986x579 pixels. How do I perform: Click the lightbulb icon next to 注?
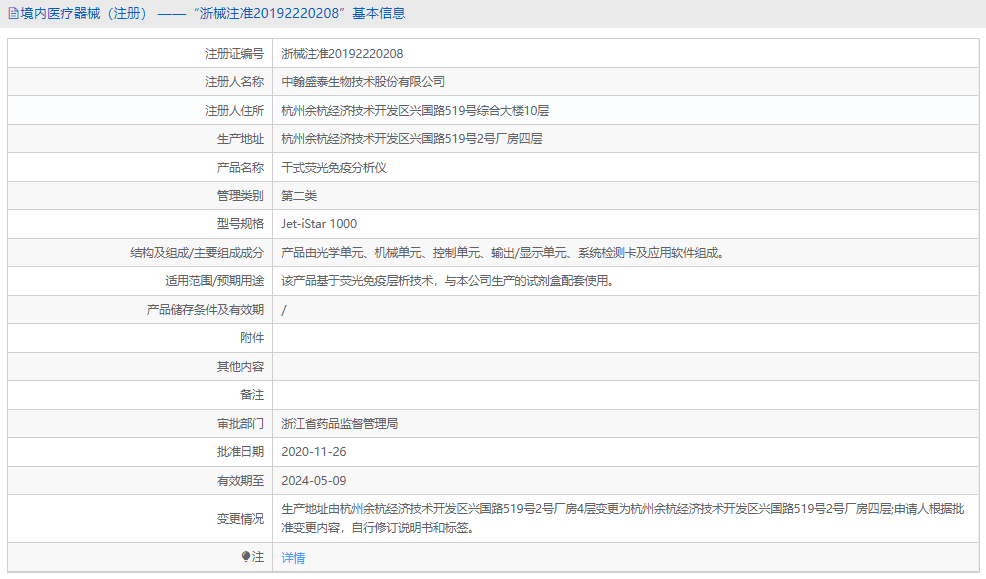(246, 556)
